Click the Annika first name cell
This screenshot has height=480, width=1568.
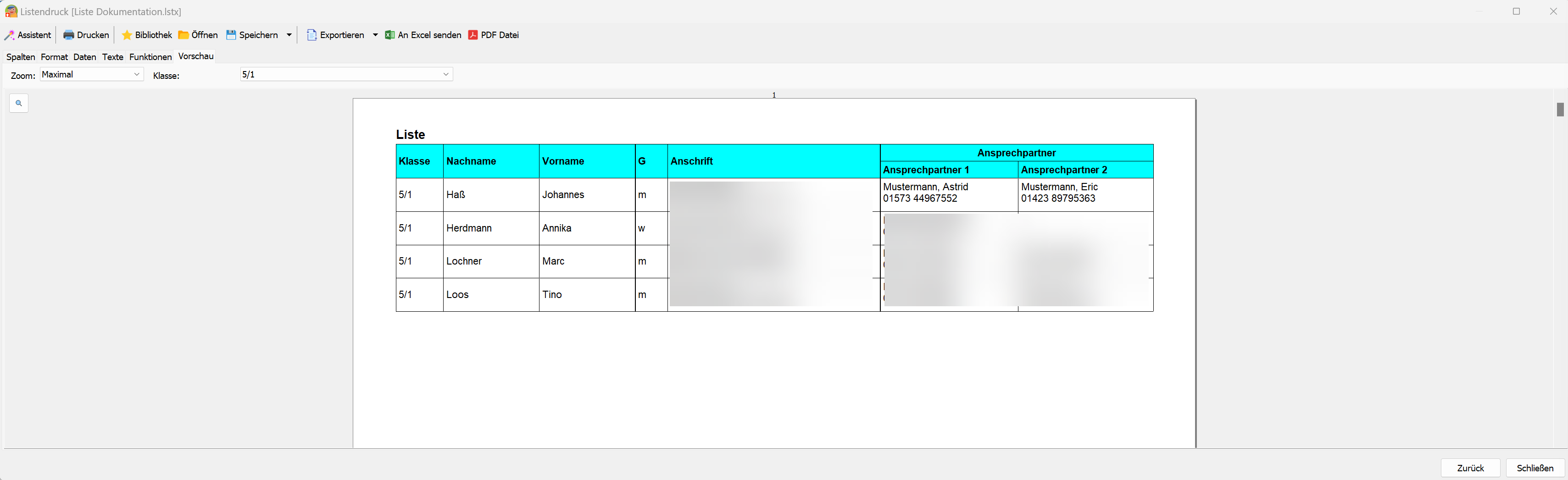(x=587, y=228)
